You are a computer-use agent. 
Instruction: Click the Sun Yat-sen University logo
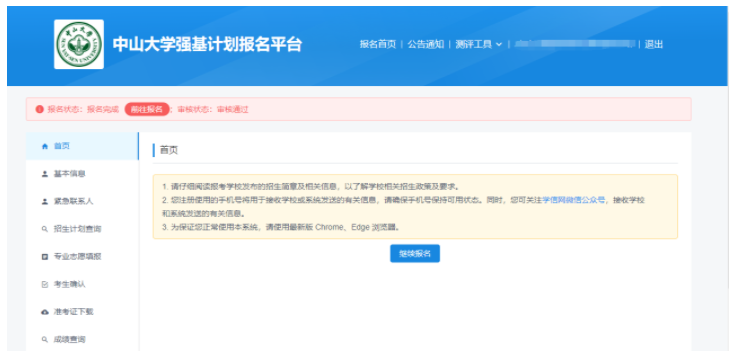pos(78,44)
